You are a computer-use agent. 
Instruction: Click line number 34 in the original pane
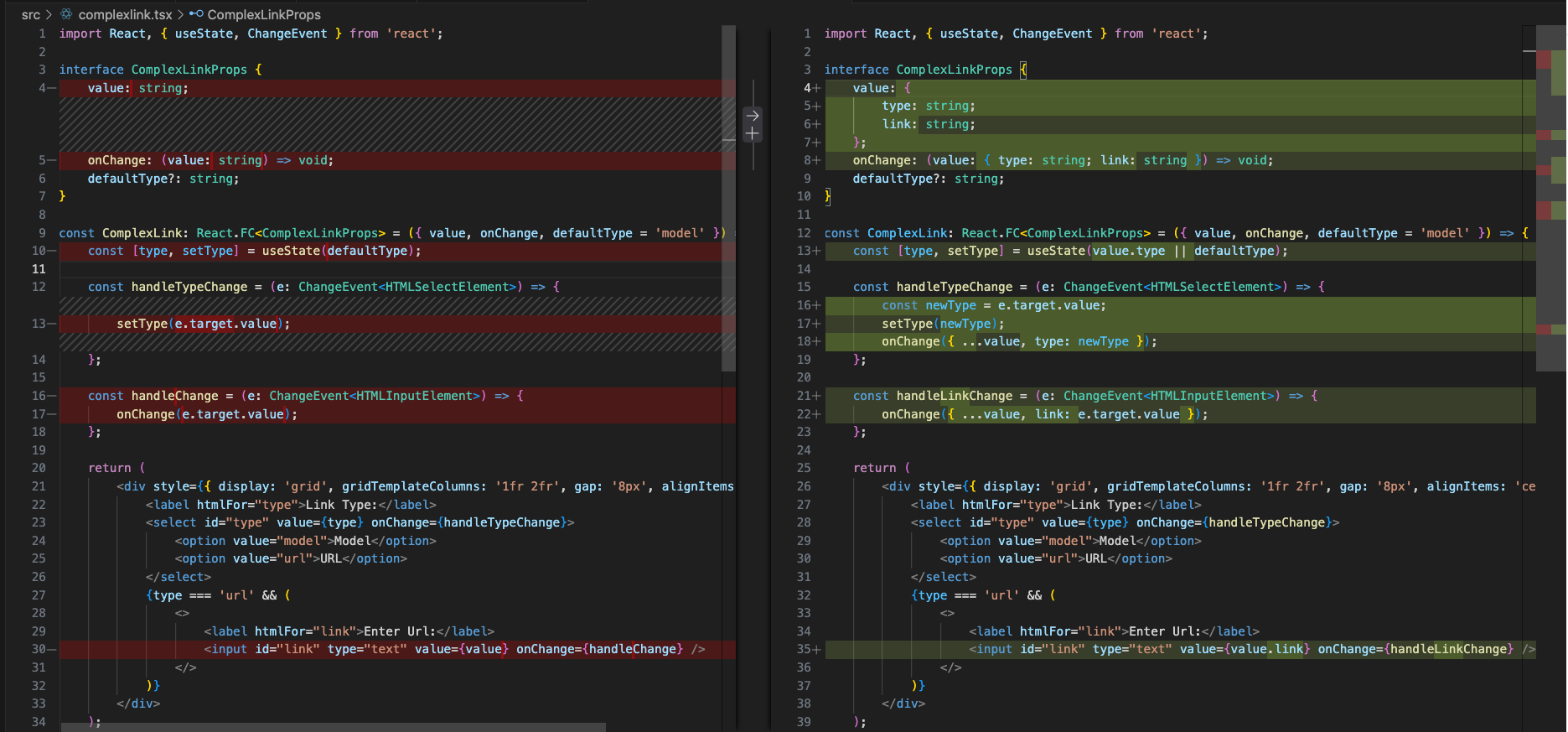coord(39,722)
